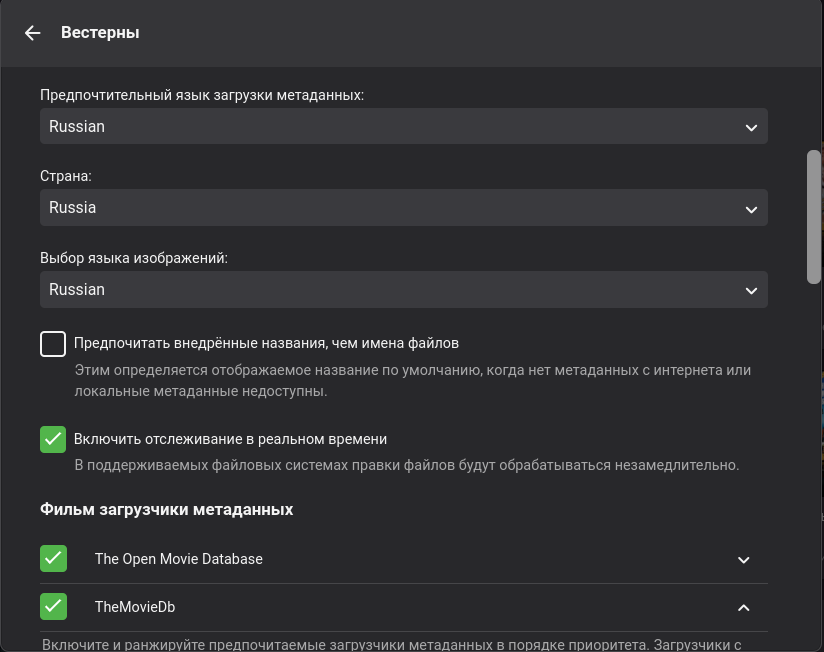Click the chevron of the Russia dropdown
824x652 pixels.
752,209
